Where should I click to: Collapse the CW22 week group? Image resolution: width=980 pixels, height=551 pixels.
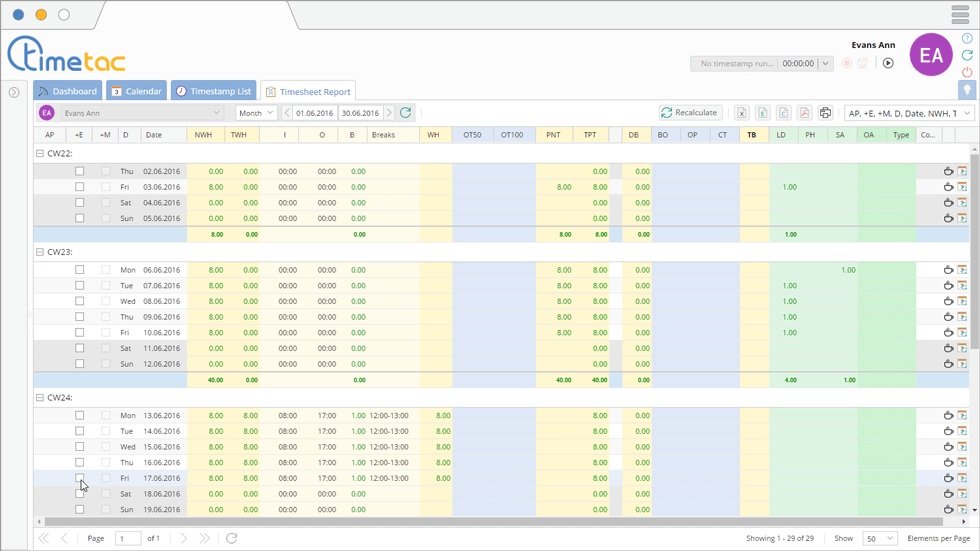point(40,153)
